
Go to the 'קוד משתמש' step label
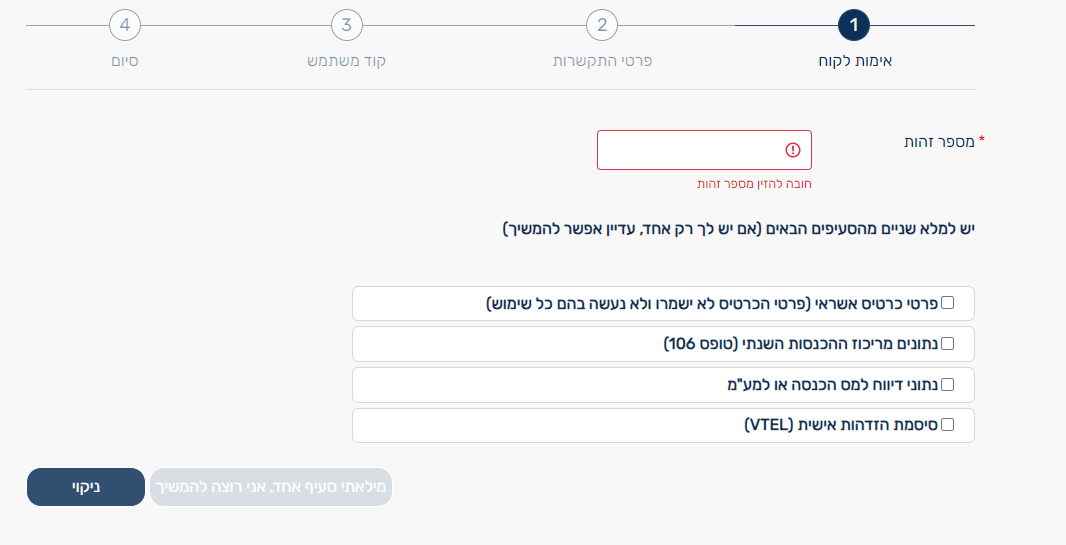pos(346,61)
